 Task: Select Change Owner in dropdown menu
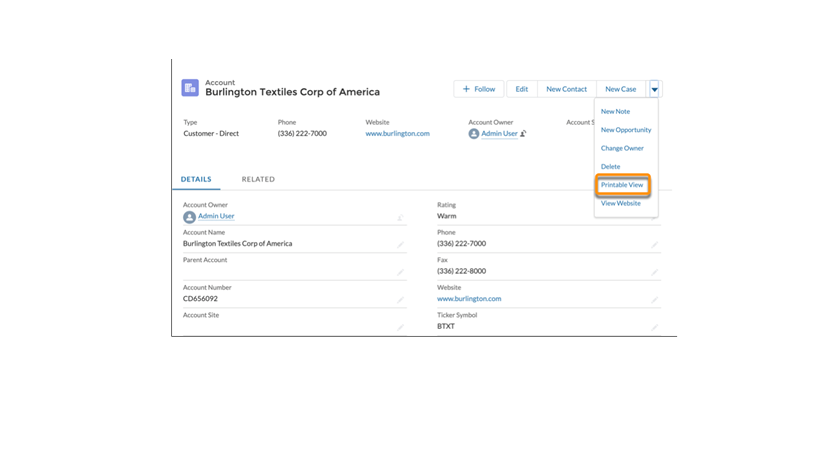point(622,148)
